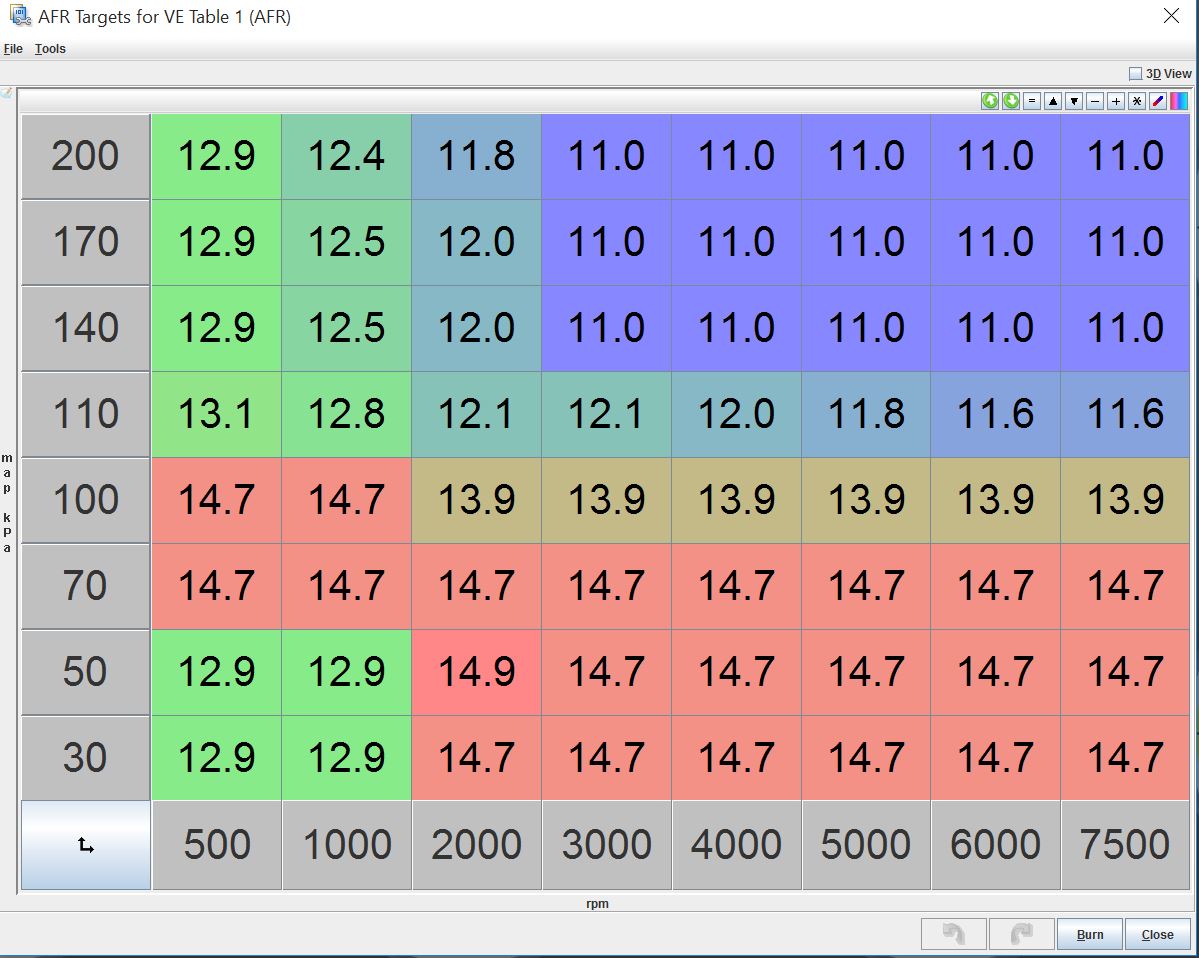Click the asterisk (multiply) toolbar icon

(x=1137, y=101)
